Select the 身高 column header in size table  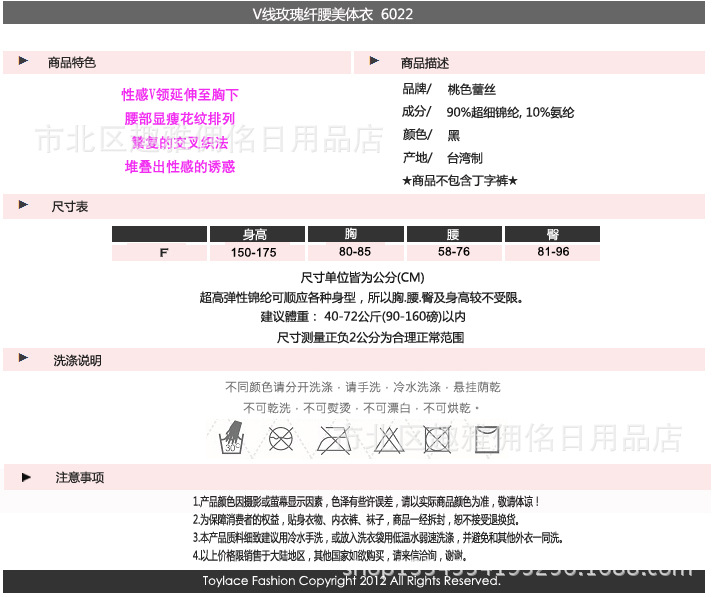click(x=255, y=235)
